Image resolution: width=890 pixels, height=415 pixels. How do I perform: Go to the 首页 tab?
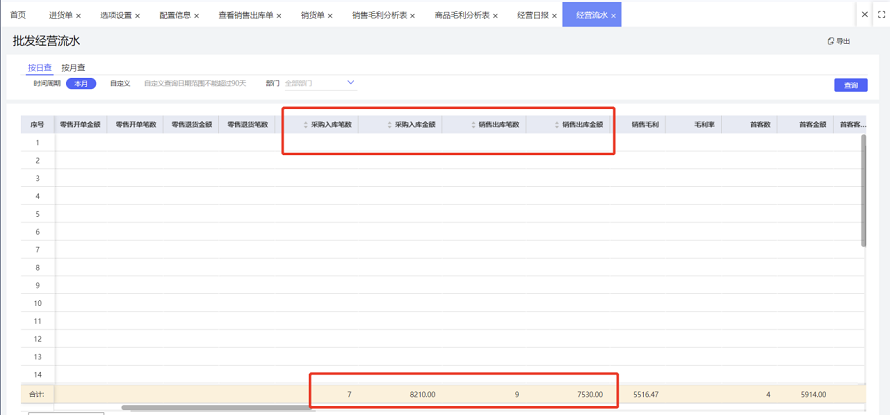pyautogui.click(x=18, y=15)
